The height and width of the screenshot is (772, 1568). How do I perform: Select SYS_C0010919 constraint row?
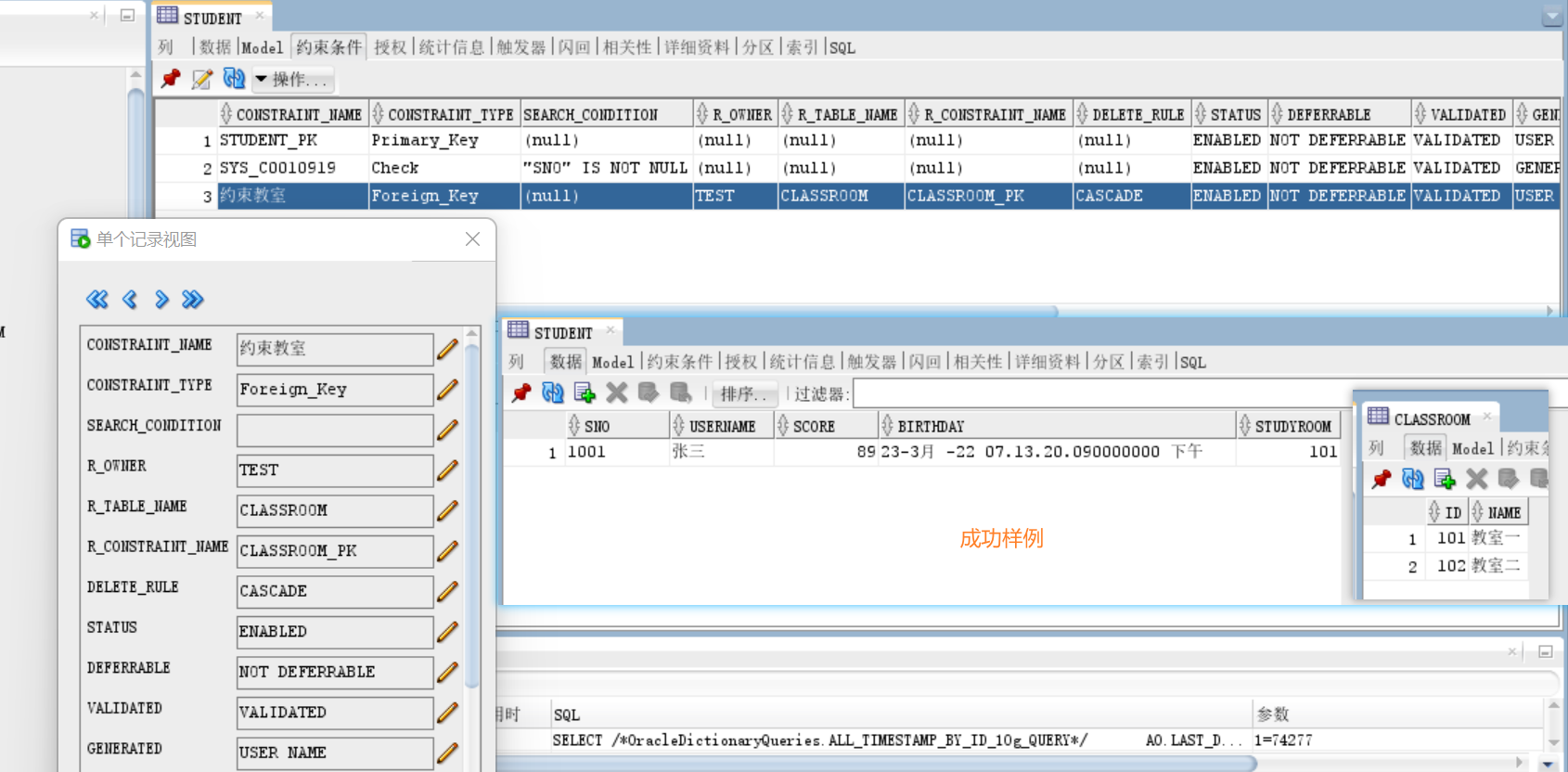click(856, 168)
